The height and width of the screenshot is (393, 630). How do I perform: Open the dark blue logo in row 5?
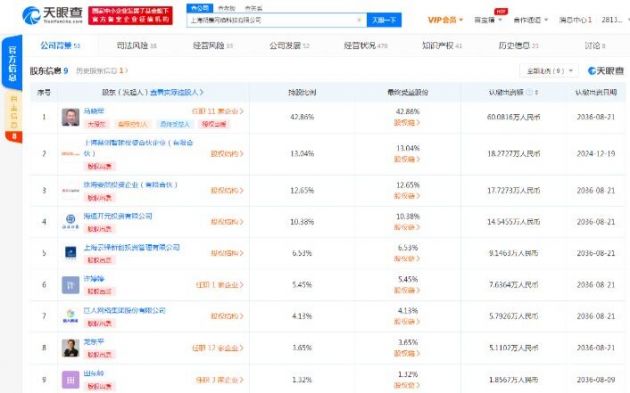[x=70, y=253]
